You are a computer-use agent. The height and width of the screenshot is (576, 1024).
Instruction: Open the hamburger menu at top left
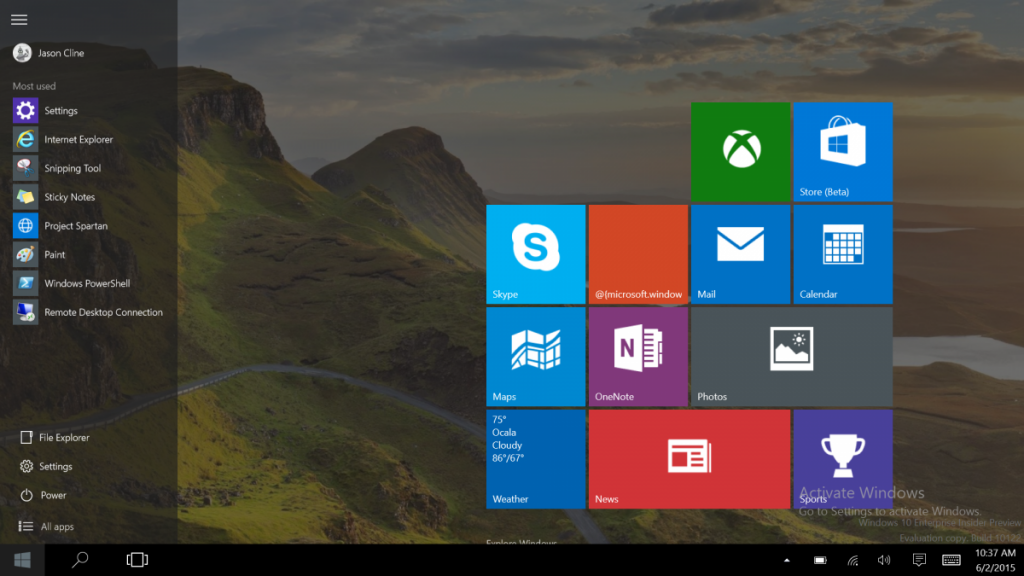[19, 20]
